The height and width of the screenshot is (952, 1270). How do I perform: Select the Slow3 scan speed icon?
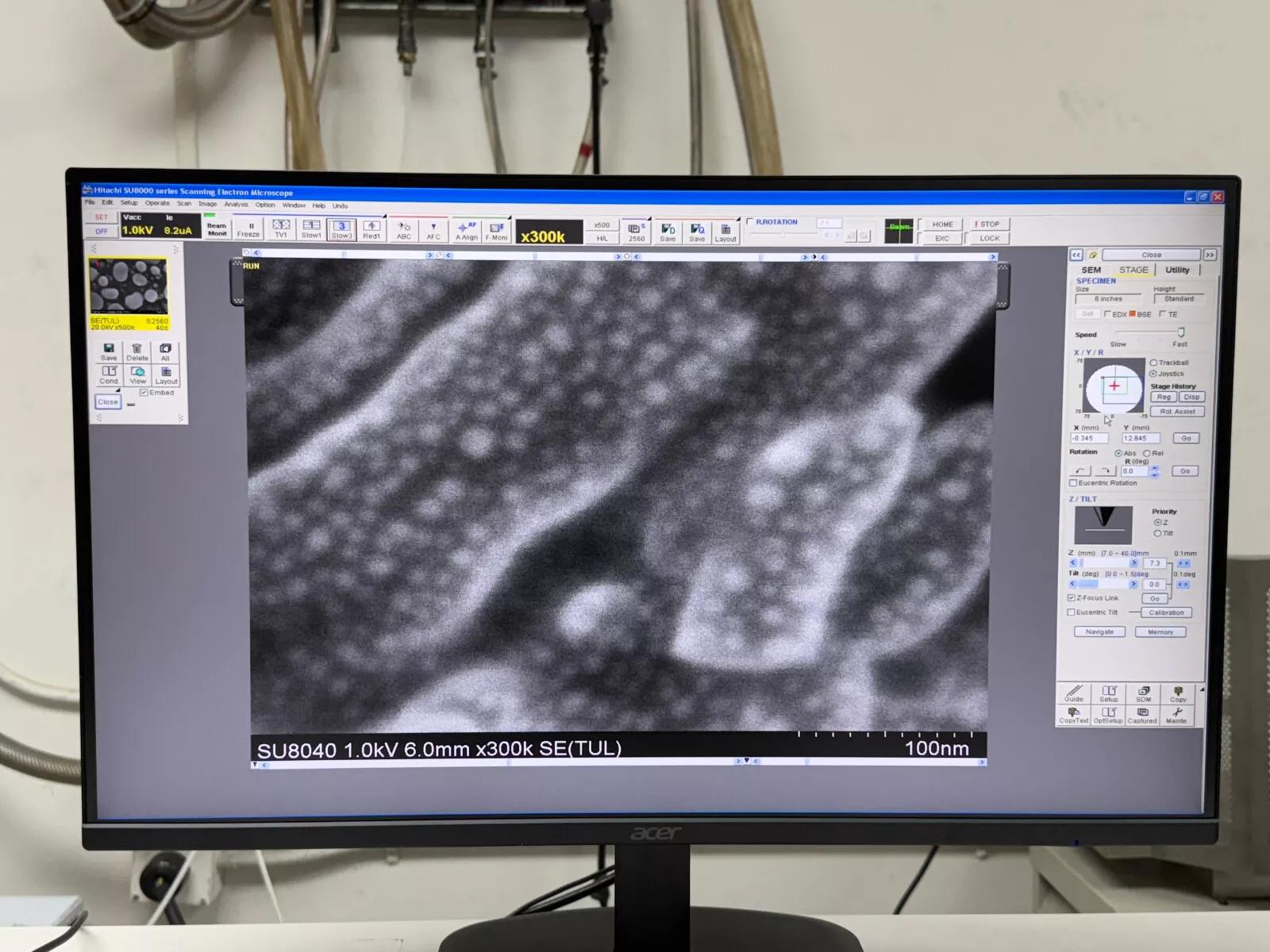(341, 232)
